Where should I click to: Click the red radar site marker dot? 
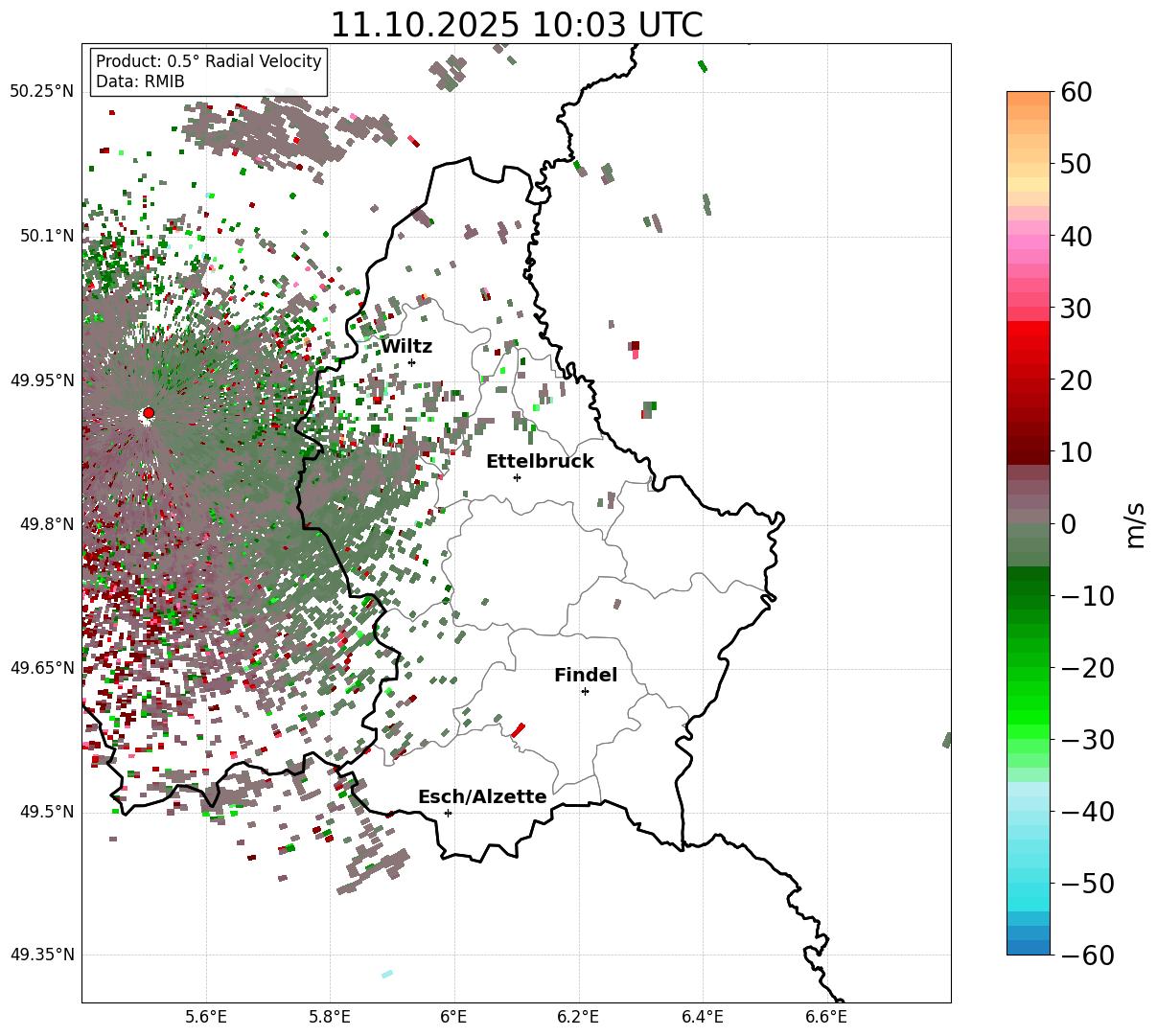149,413
